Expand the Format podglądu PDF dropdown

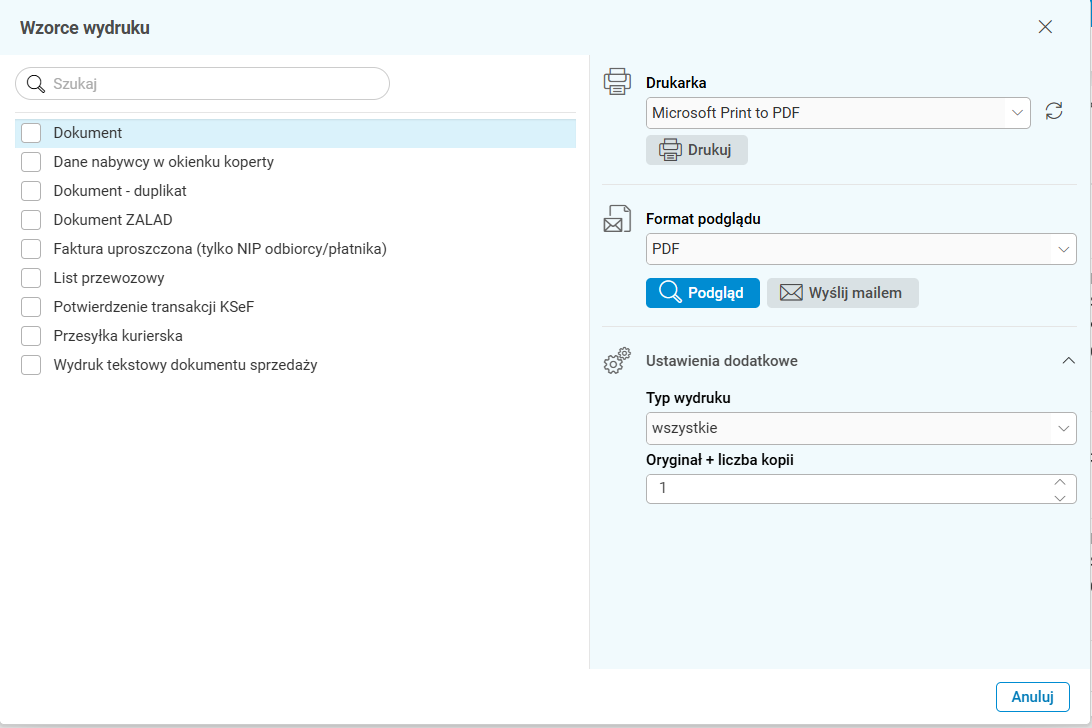click(x=1063, y=249)
